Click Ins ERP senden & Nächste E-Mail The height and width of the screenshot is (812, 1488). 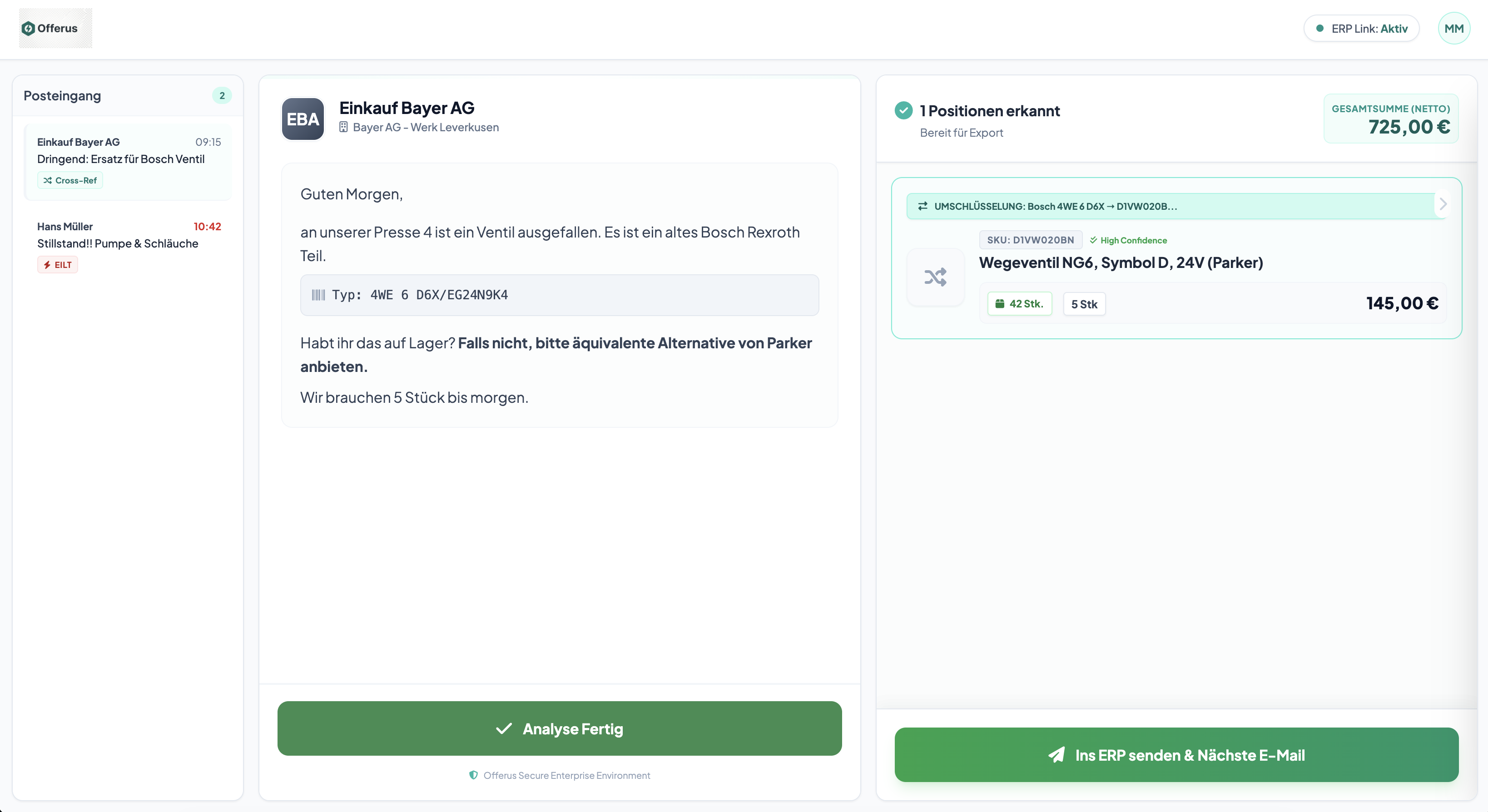click(1176, 755)
